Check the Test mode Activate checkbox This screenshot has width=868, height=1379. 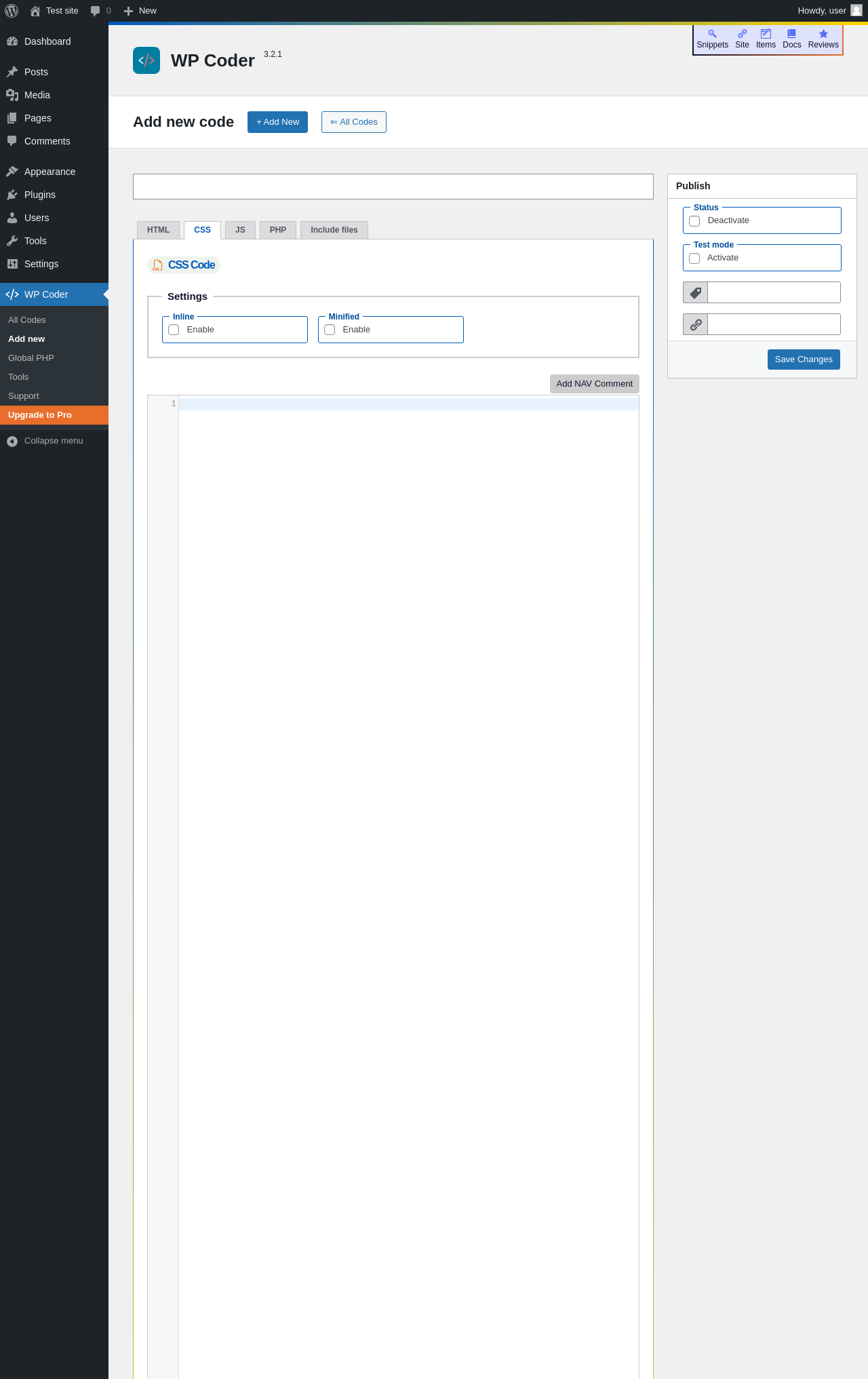pyautogui.click(x=694, y=258)
